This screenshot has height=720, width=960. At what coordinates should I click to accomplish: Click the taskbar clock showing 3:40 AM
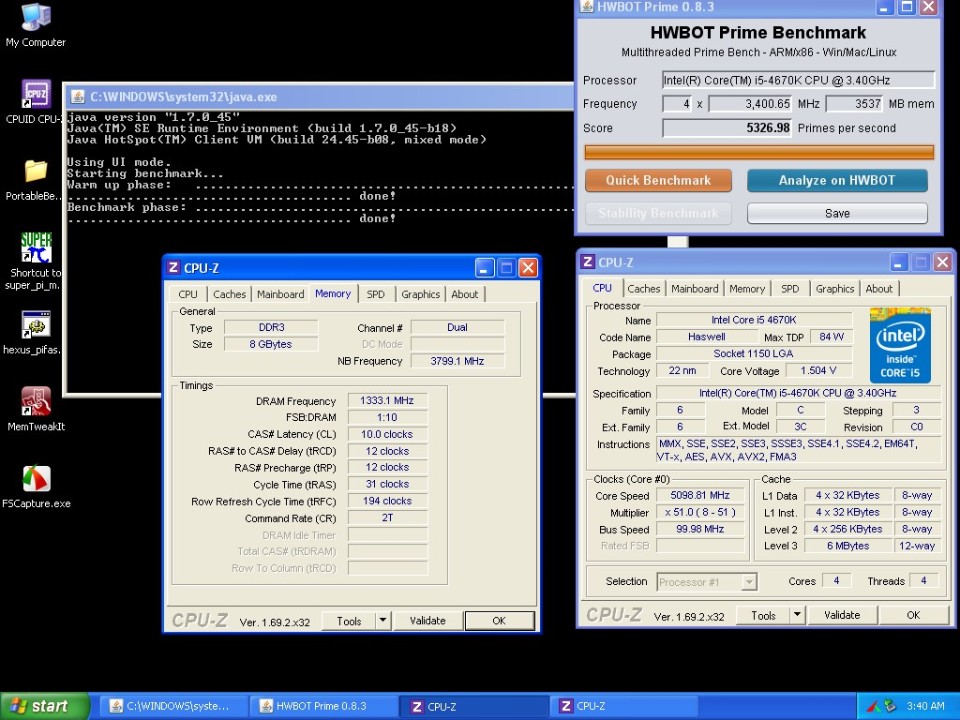tap(925, 706)
